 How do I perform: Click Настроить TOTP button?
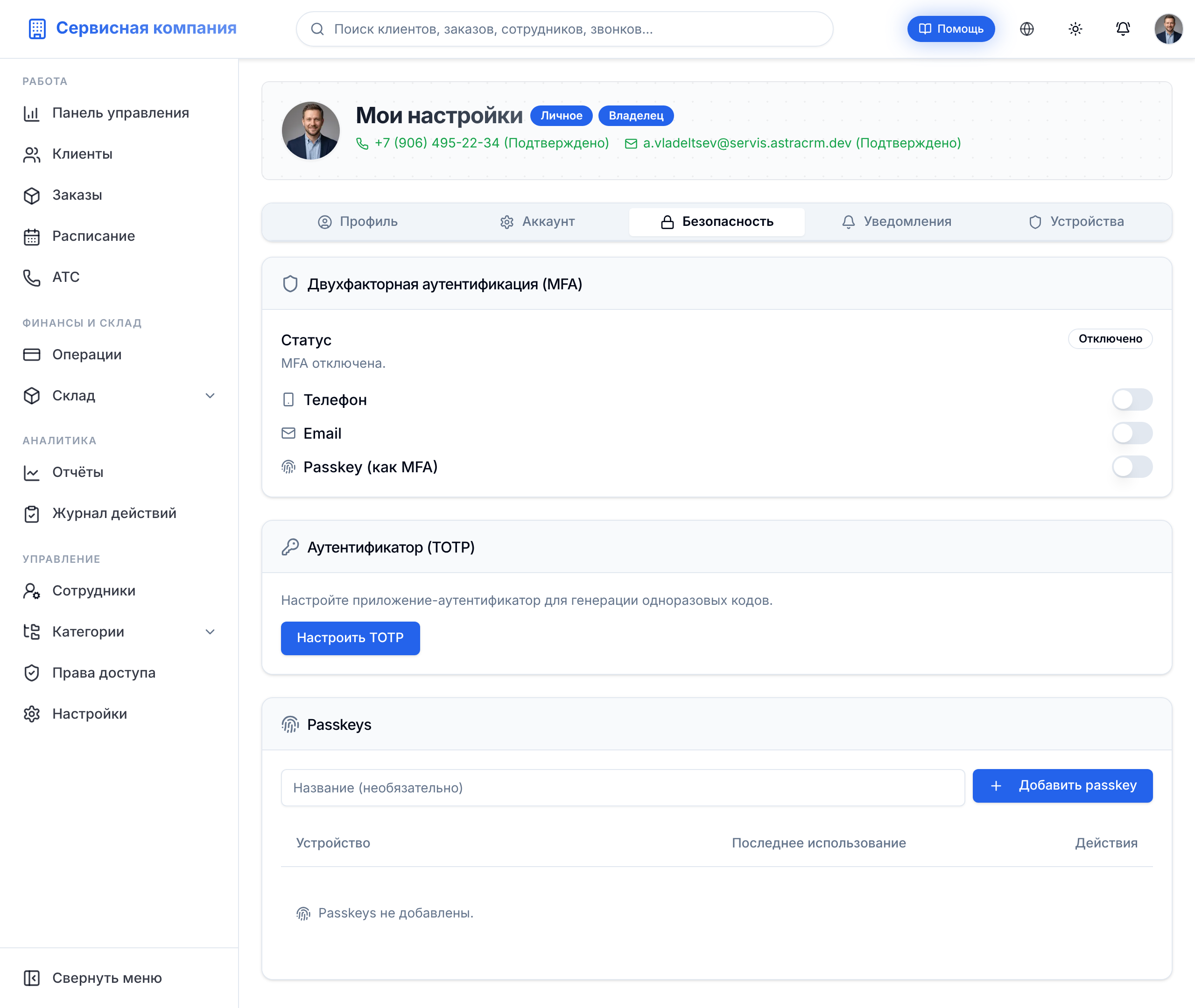point(350,638)
